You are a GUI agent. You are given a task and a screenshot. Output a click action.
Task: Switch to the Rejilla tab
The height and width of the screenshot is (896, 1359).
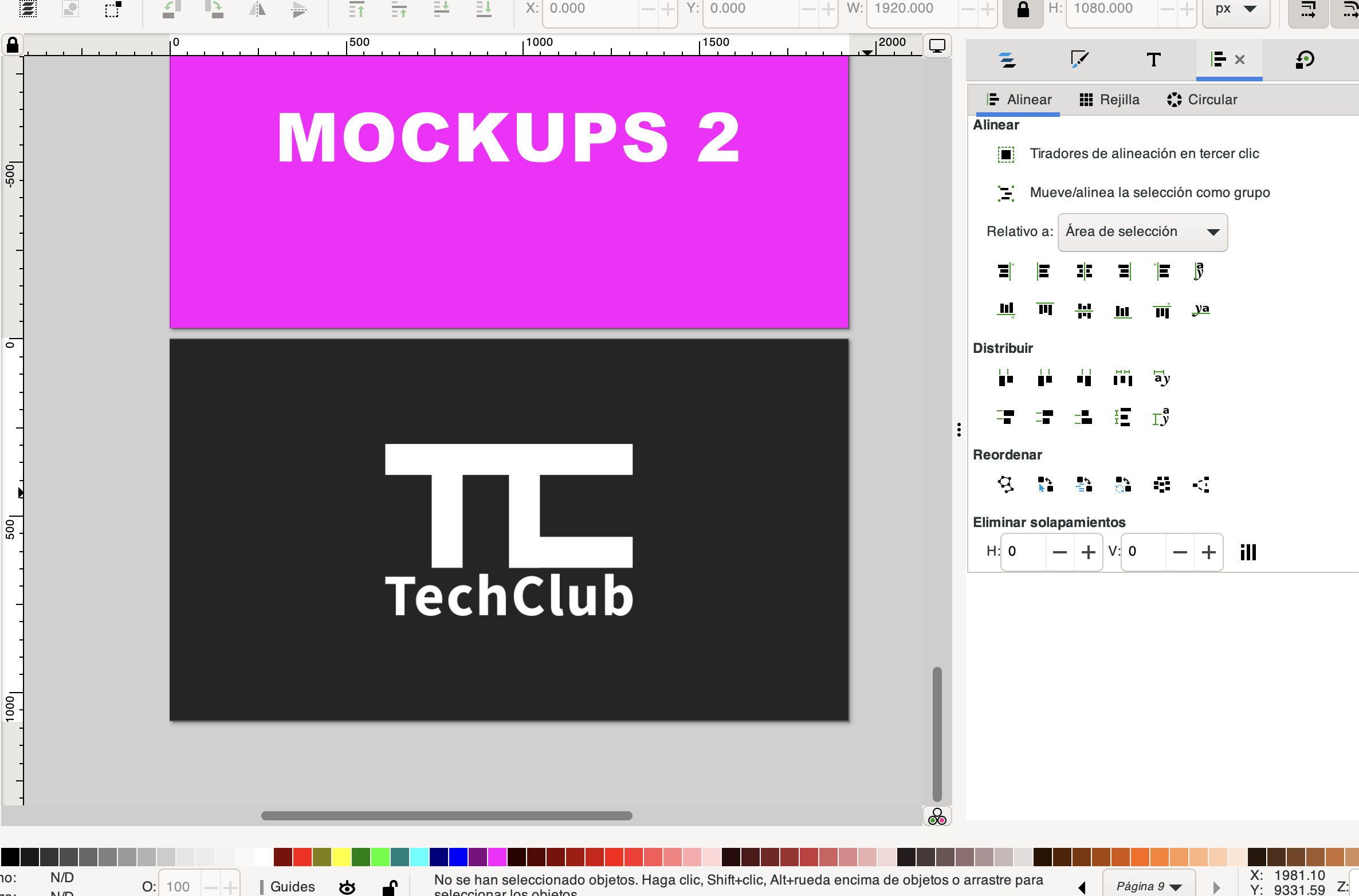coord(1109,100)
